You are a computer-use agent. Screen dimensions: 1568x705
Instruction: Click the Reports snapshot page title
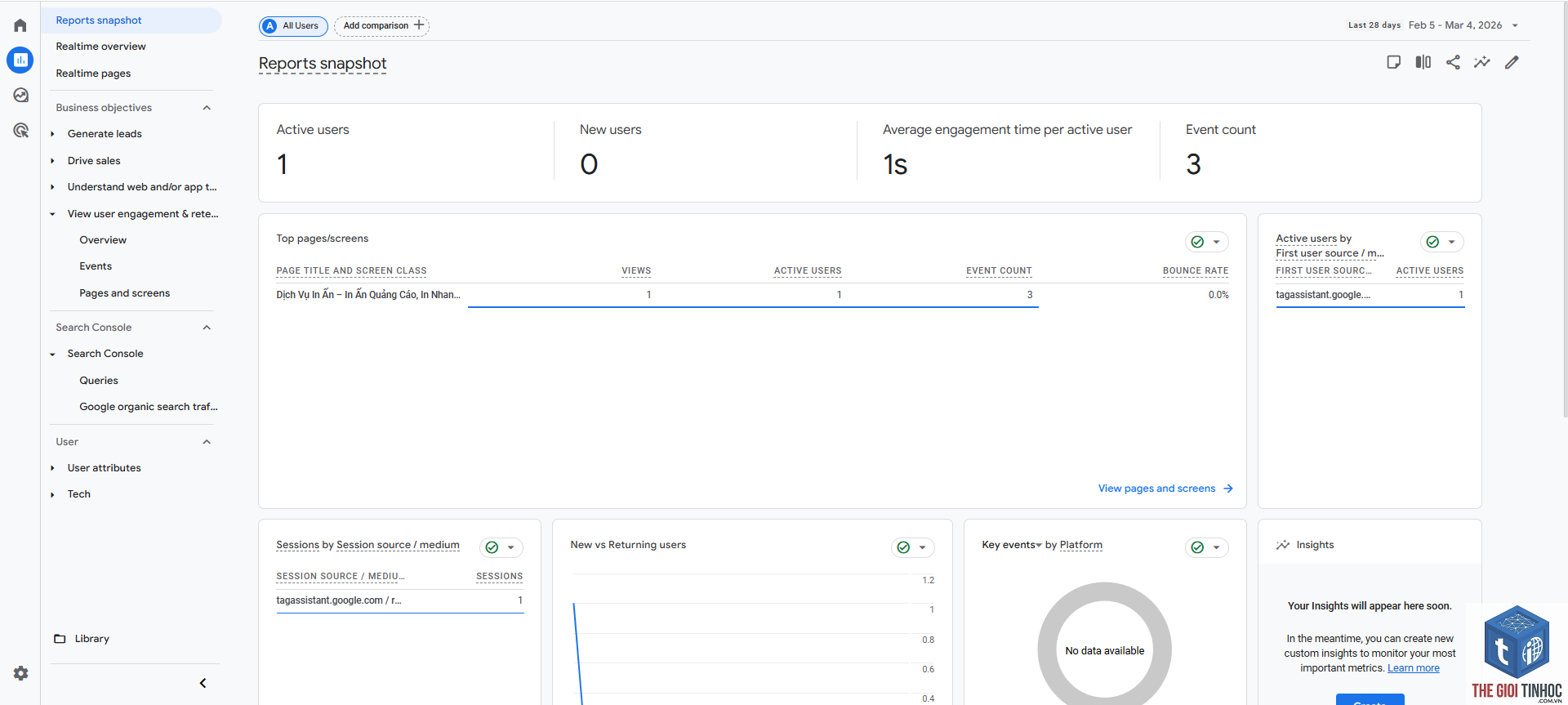323,64
